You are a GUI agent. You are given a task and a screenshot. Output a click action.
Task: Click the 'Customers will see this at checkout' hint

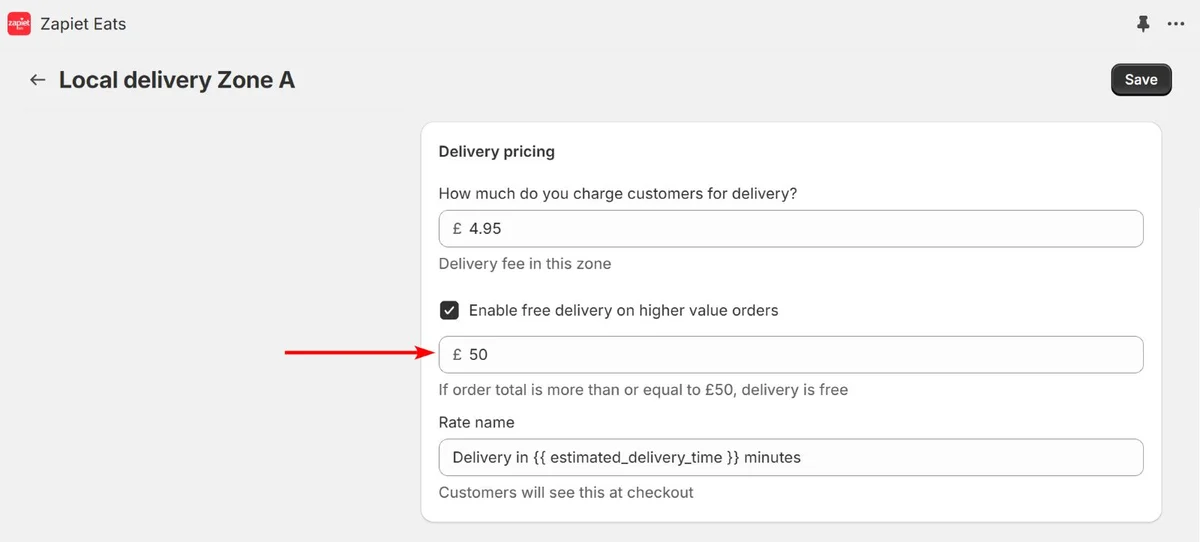(x=566, y=492)
